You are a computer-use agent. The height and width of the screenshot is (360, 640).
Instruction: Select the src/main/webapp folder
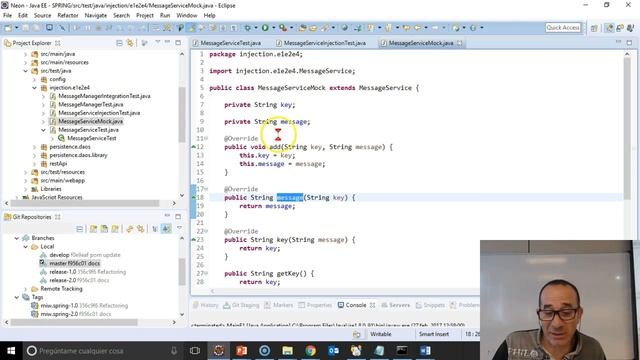point(62,180)
